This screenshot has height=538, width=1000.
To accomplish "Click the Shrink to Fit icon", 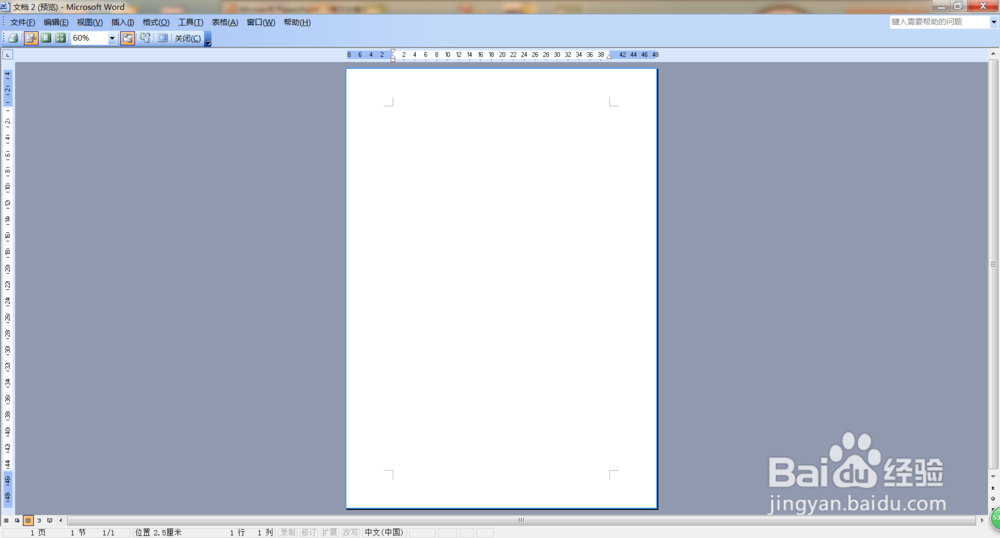I will coord(145,38).
